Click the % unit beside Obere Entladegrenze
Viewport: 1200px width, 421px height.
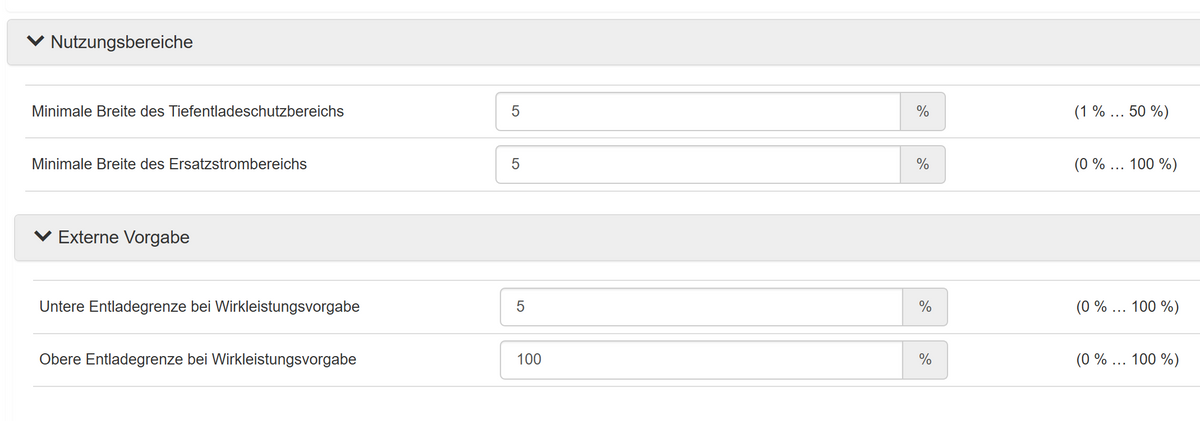[925, 359]
